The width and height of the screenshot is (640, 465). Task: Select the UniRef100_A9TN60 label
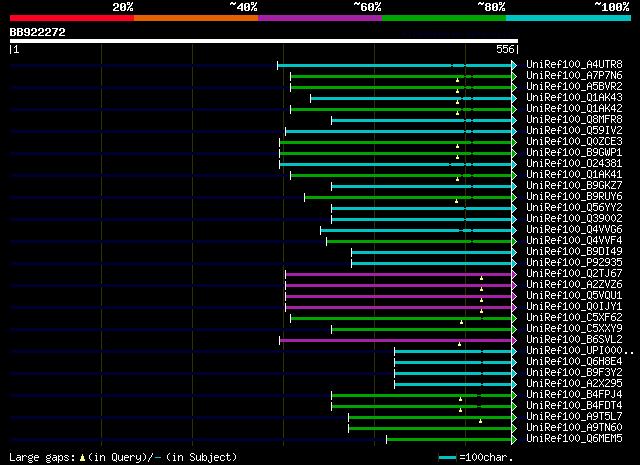(x=574, y=428)
